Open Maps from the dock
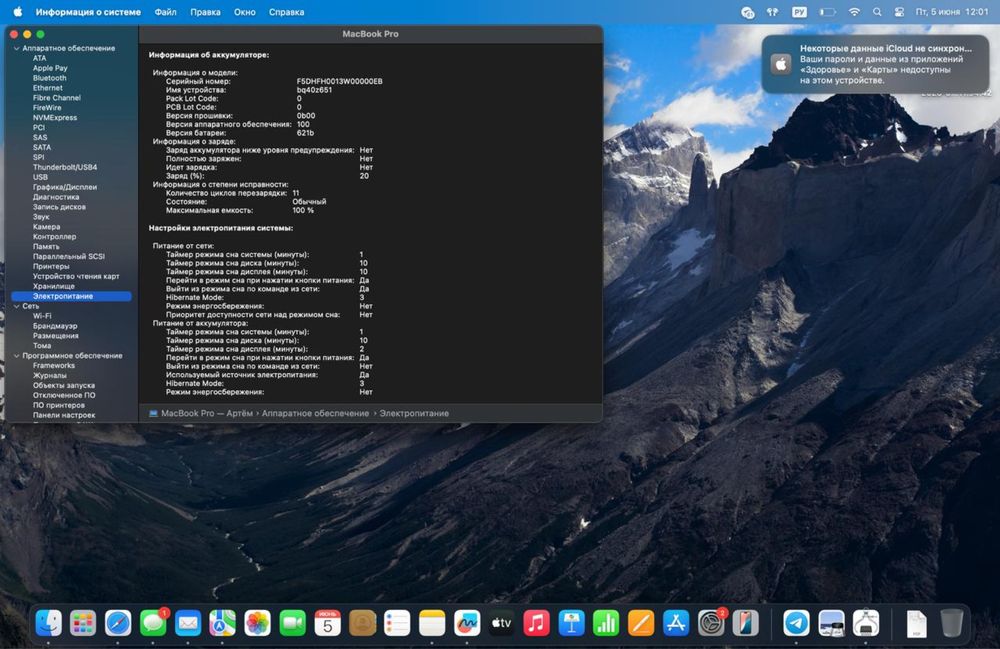Viewport: 1000px width, 649px height. click(223, 623)
